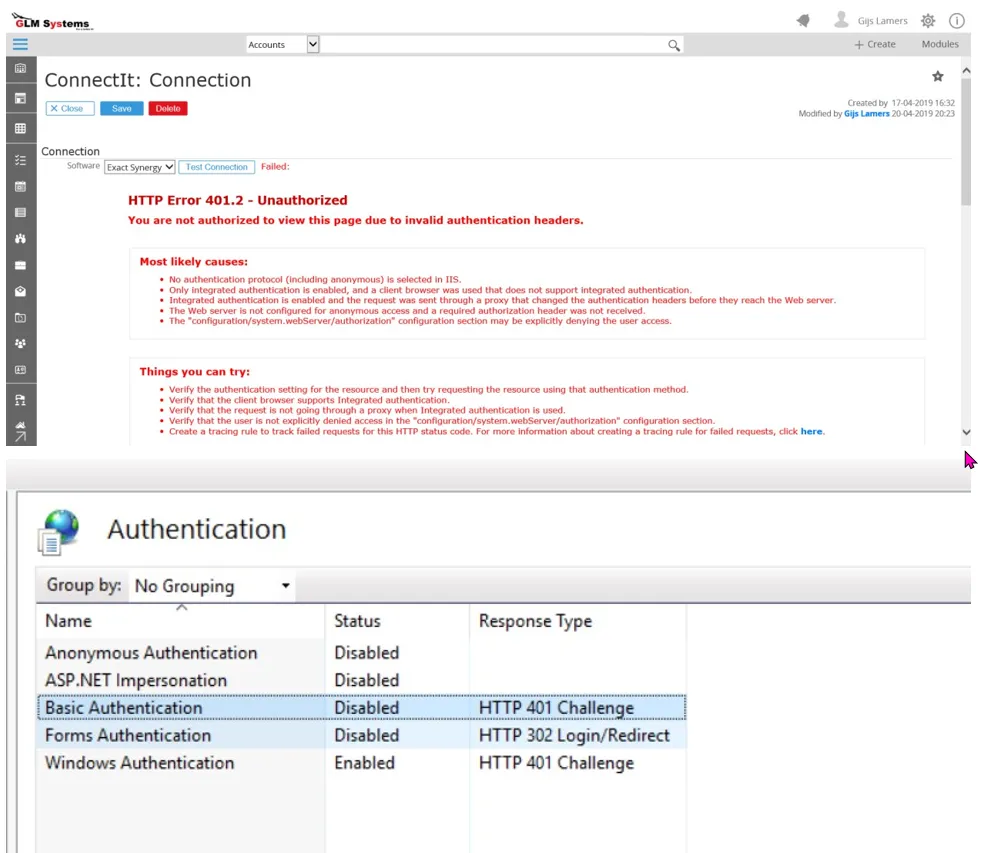This screenshot has height=853, width=989.
Task: Click the search magnifier icon
Action: (674, 45)
